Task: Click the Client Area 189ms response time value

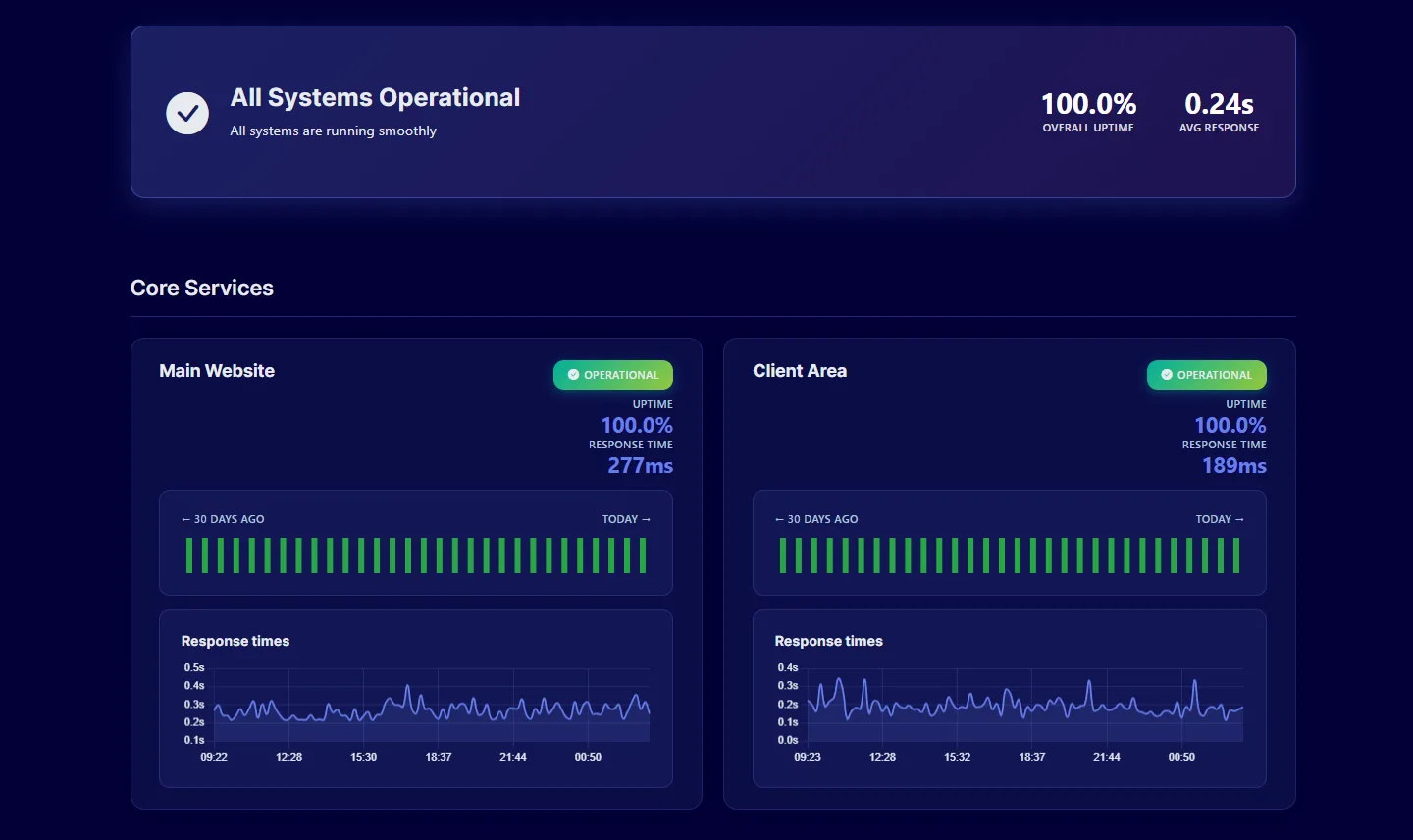Action: 1234,466
